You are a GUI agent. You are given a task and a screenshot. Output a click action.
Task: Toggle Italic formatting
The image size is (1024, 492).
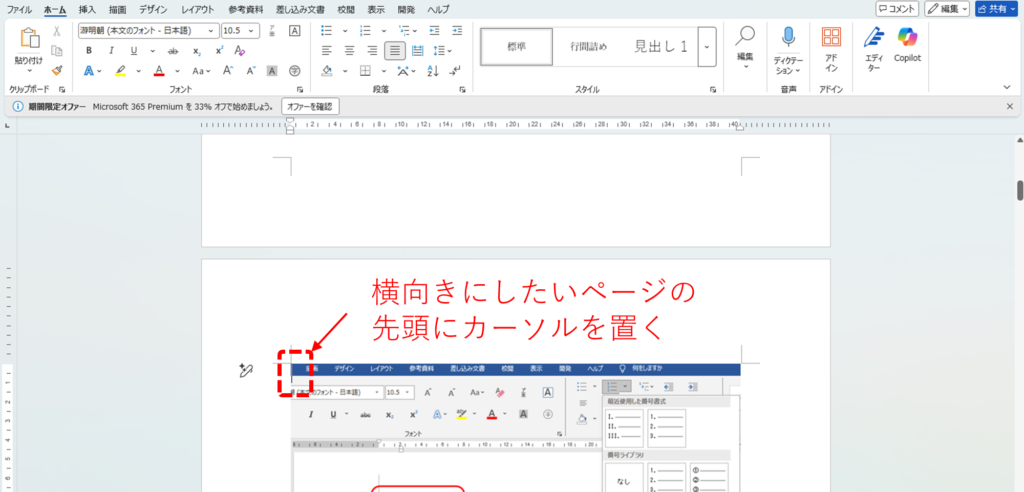110,51
